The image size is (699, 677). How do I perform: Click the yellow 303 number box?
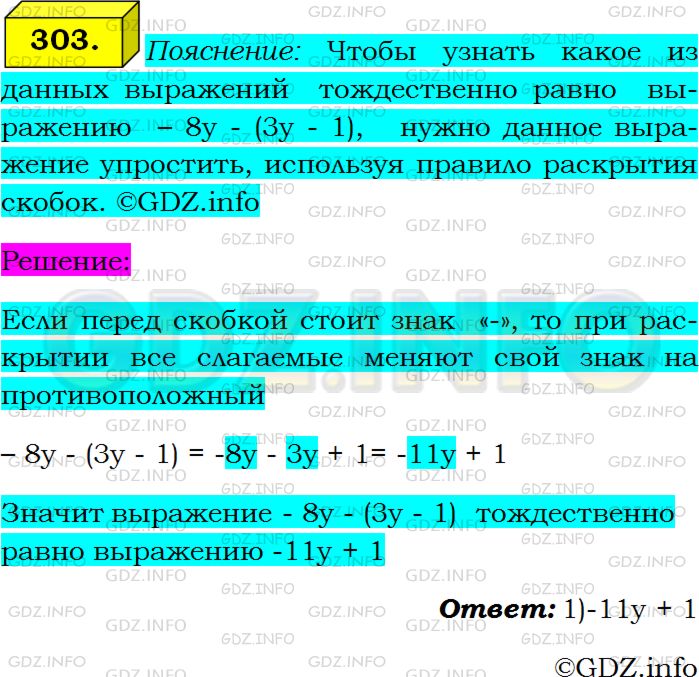point(71,35)
